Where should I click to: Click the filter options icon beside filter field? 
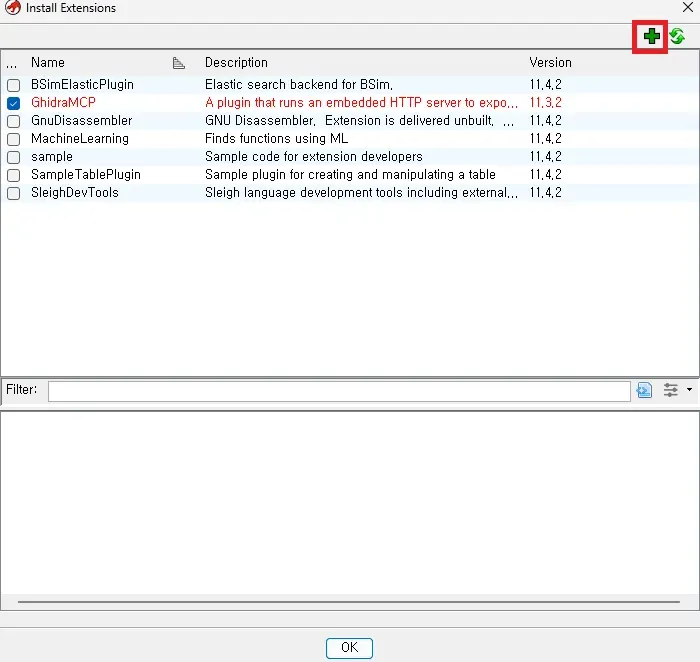[x=644, y=390]
